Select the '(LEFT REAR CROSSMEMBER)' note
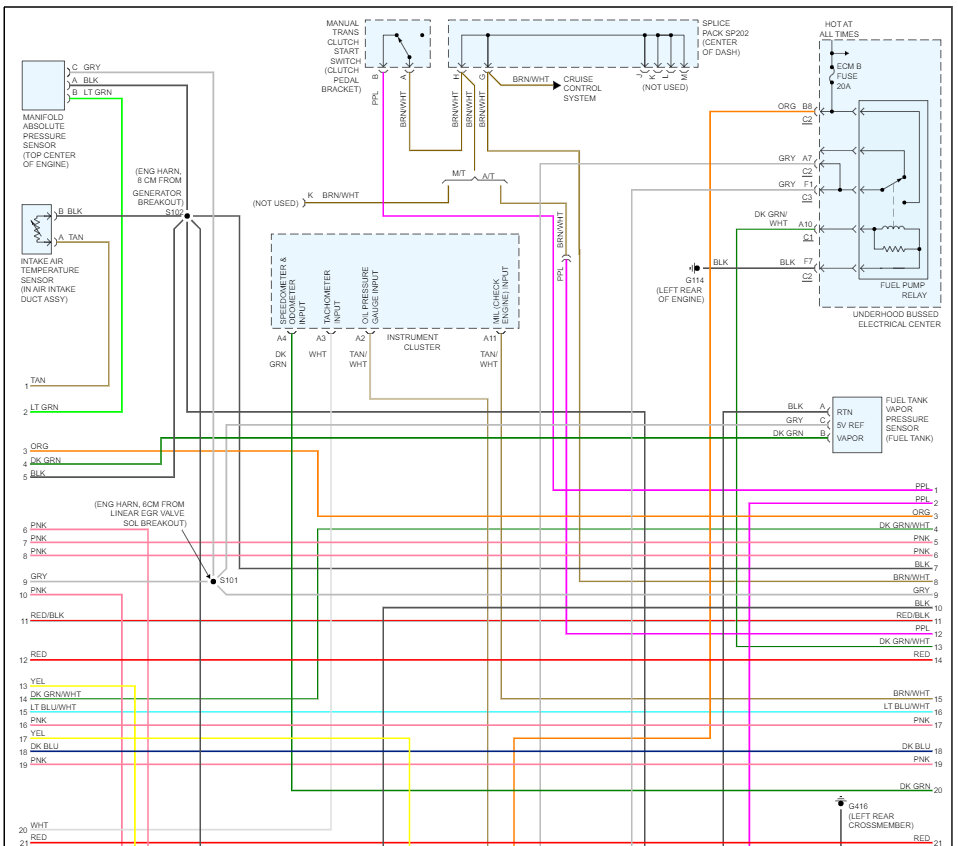This screenshot has width=958, height=846. pos(880,820)
